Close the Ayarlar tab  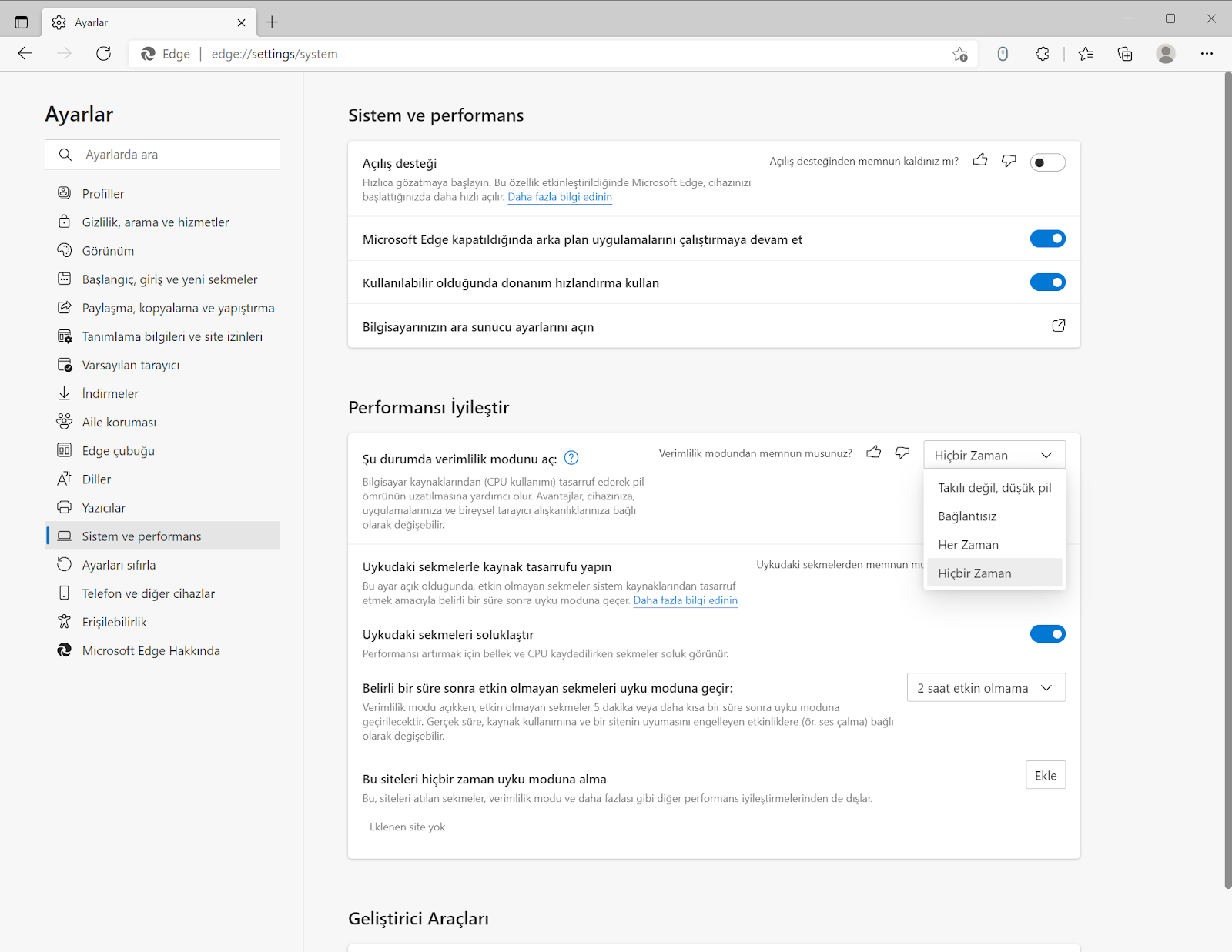pyautogui.click(x=241, y=22)
